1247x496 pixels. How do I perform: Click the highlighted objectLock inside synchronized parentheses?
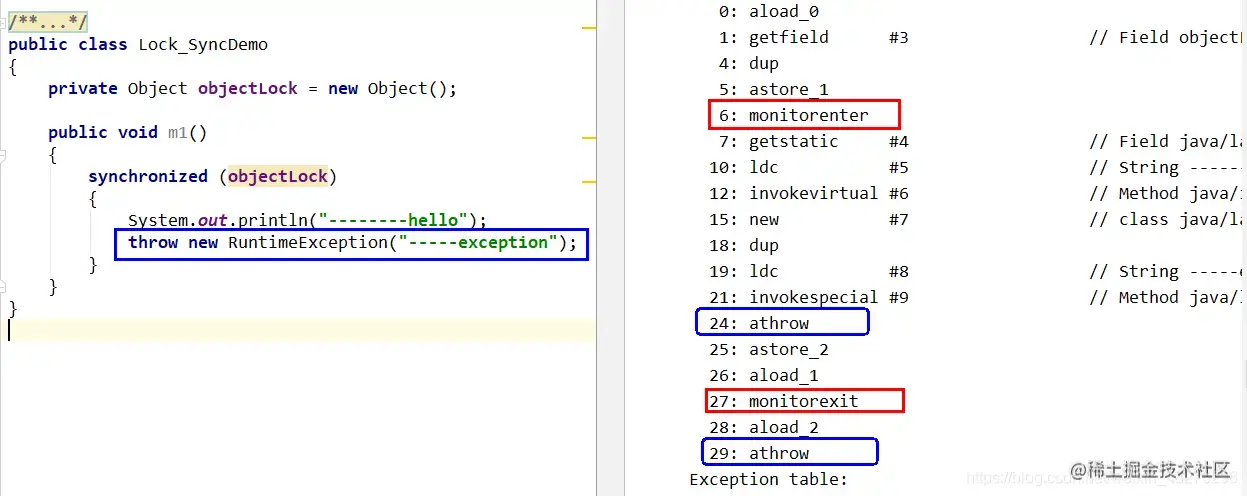(278, 176)
